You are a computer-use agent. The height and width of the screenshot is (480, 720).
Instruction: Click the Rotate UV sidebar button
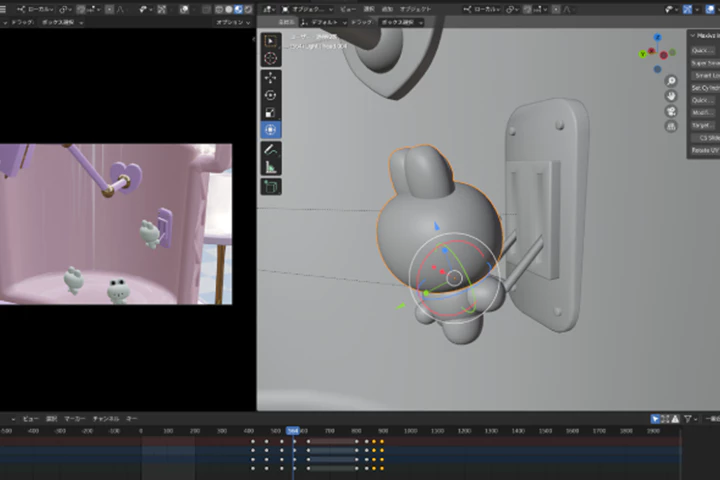[x=705, y=150]
